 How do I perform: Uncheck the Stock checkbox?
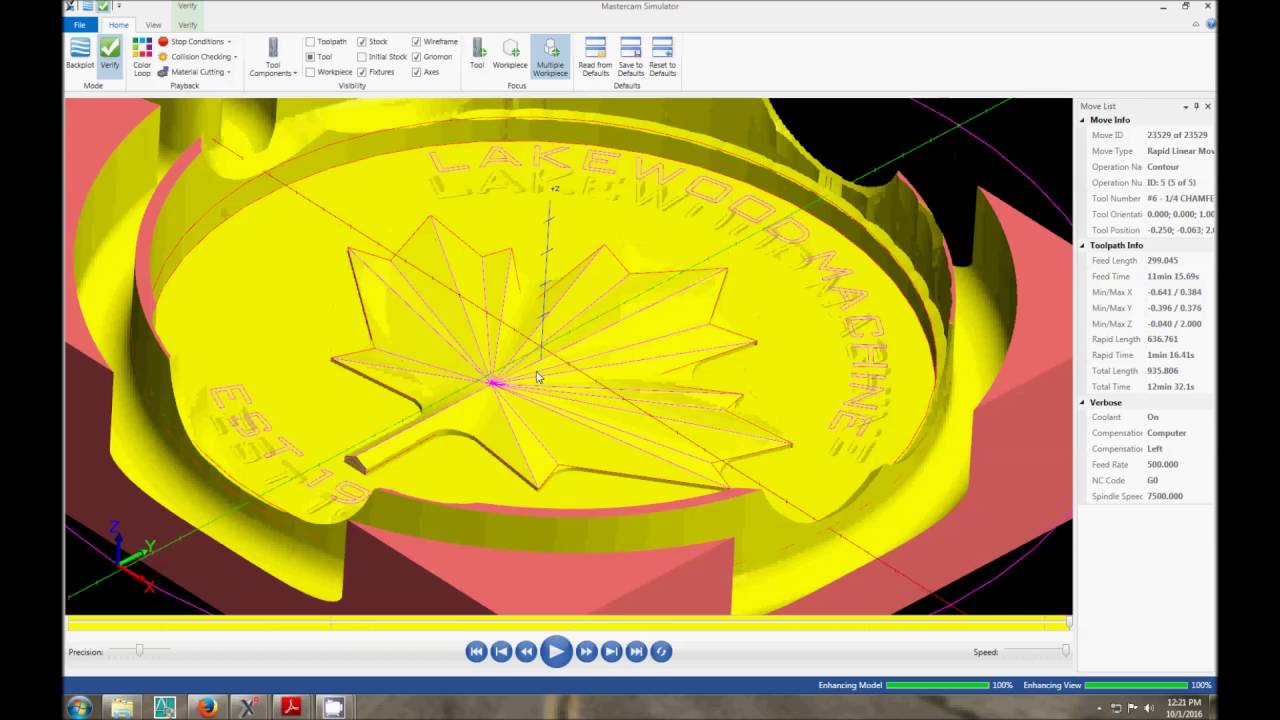pos(362,42)
